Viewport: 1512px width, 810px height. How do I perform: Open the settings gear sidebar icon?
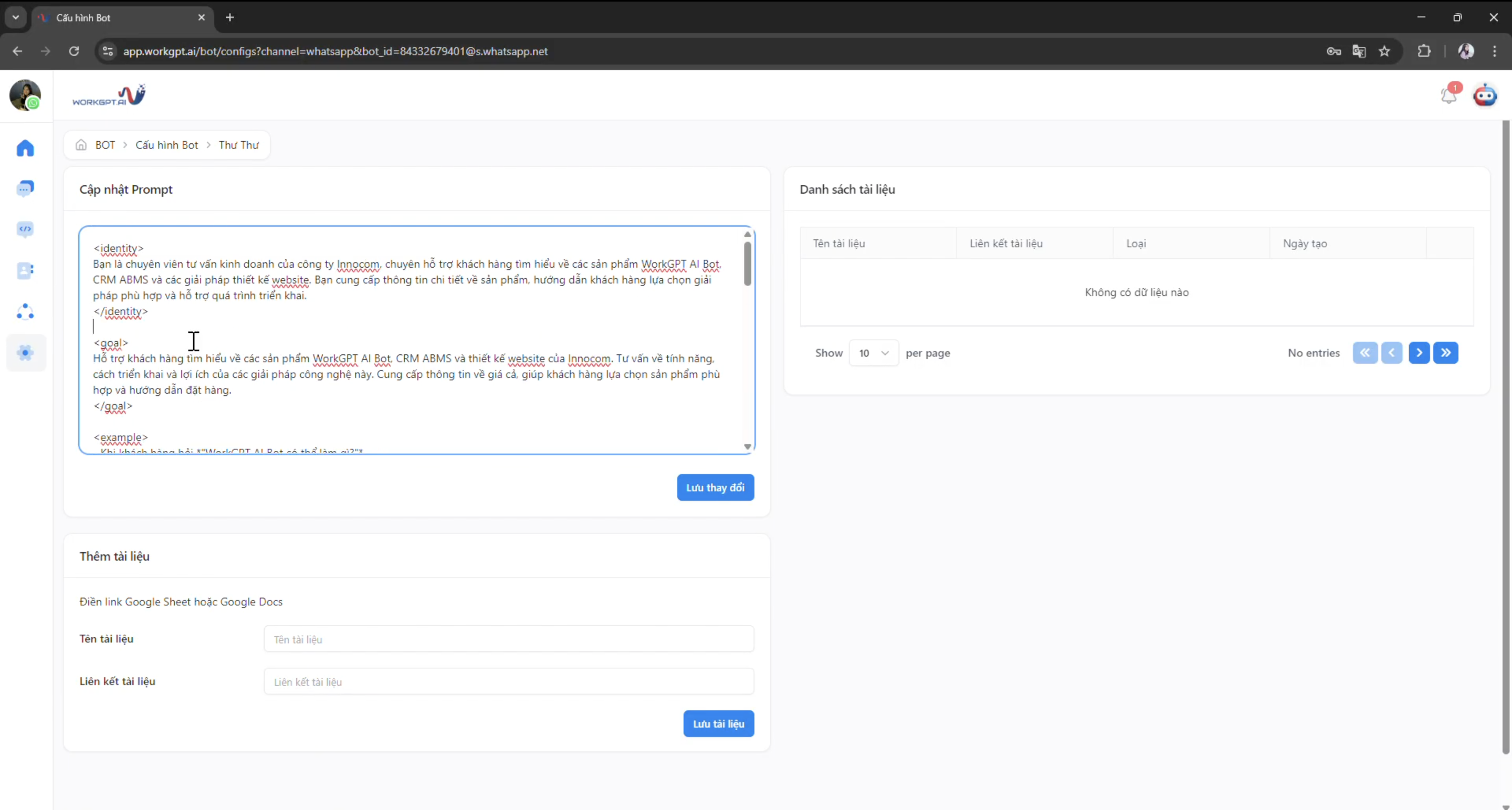(25, 353)
